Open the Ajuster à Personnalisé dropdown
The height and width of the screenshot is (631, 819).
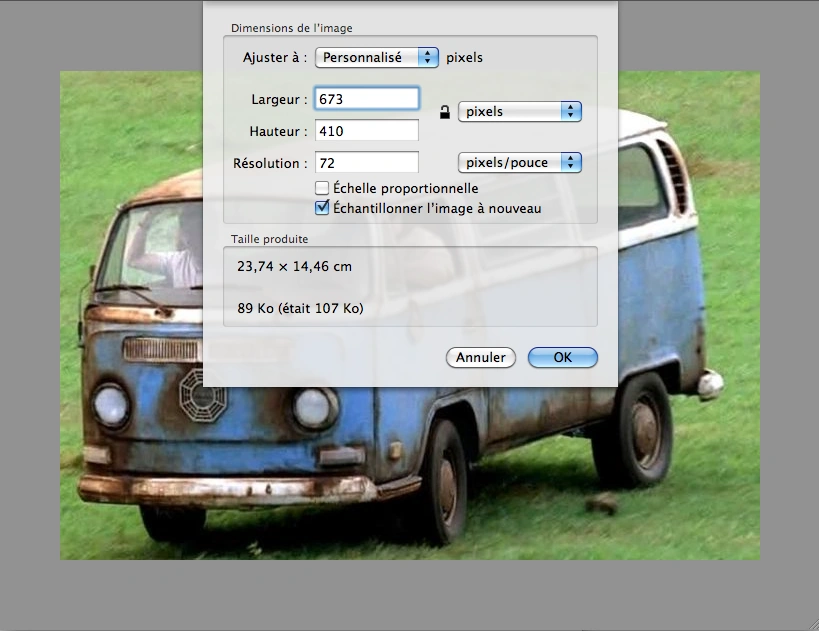tap(377, 57)
